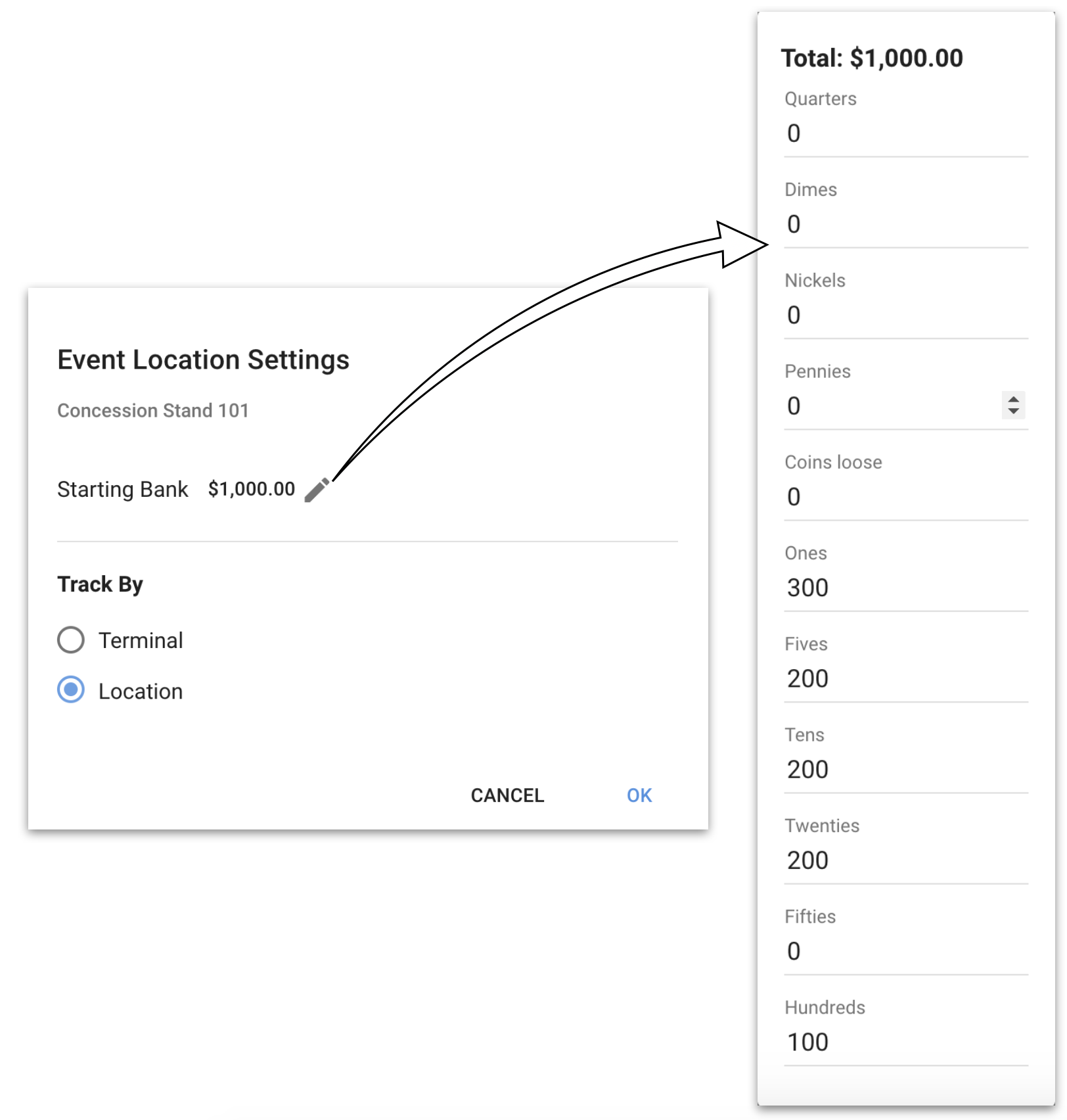
Task: Select the Terminal radio button
Action: 71,640
